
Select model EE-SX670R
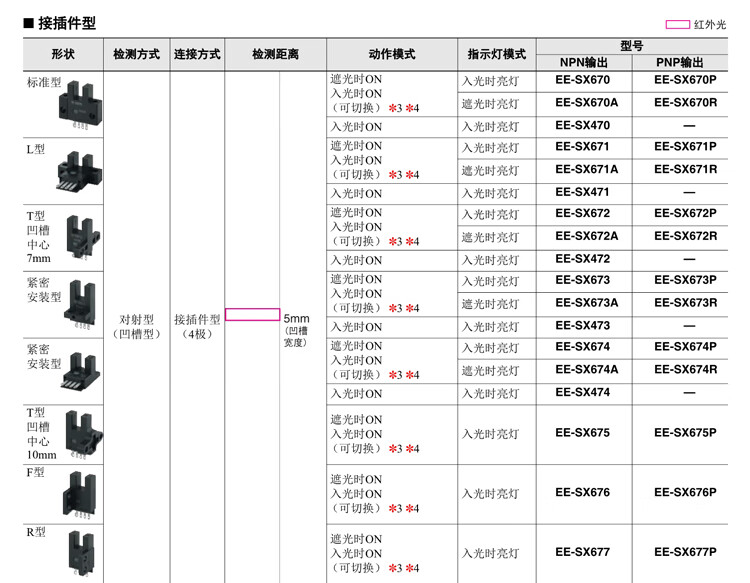click(x=685, y=102)
